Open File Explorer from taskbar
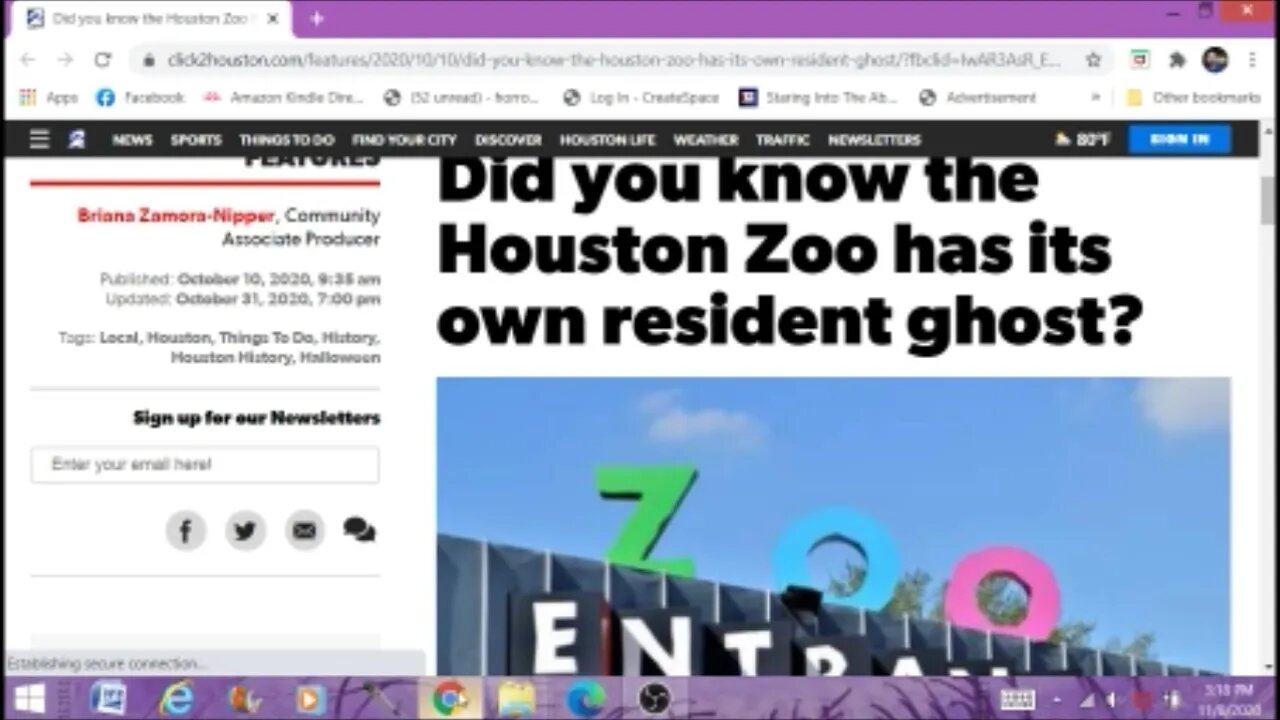This screenshot has width=1280, height=720. pos(517,698)
